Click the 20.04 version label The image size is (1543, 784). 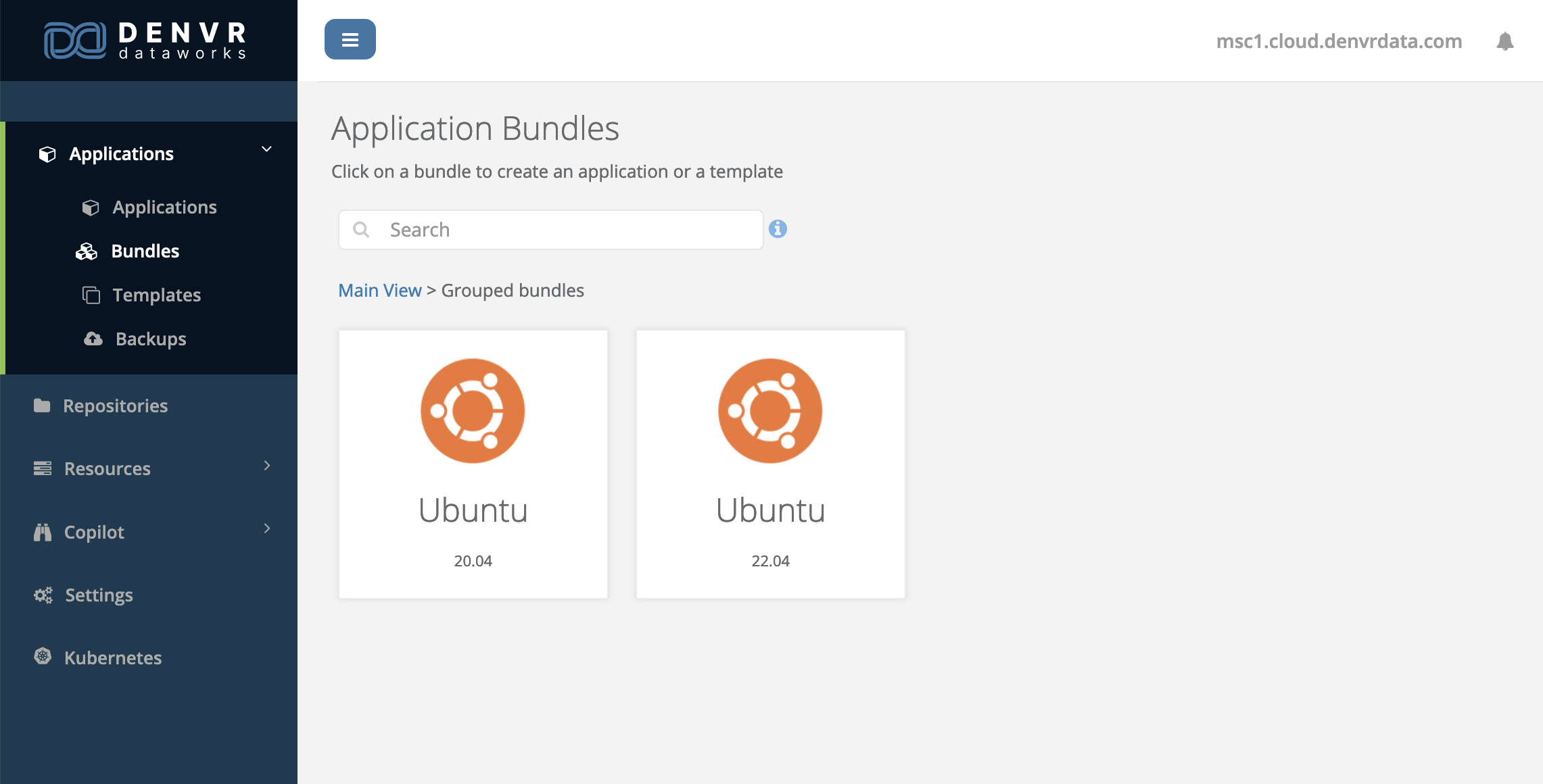tap(473, 561)
